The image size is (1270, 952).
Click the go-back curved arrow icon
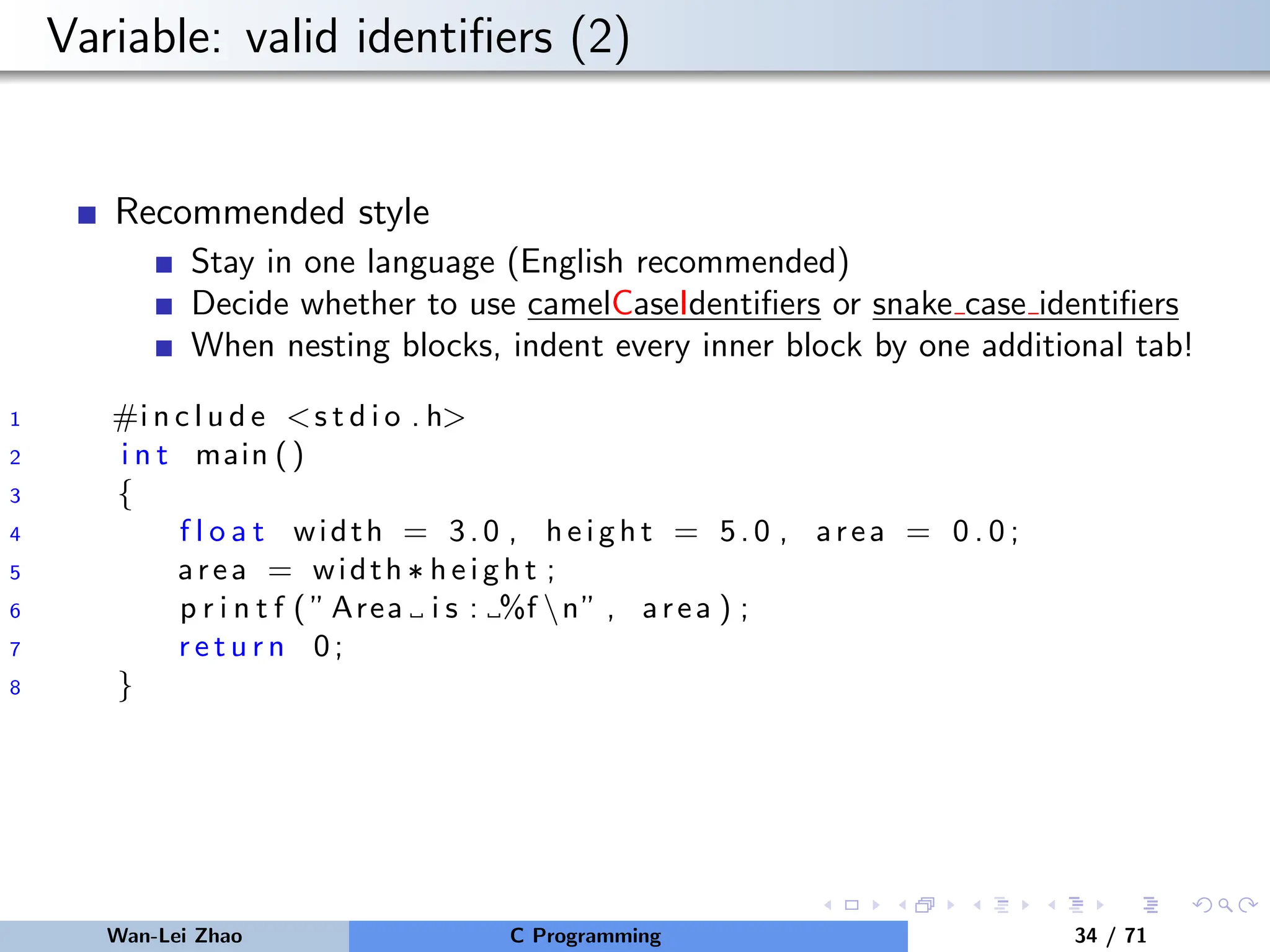point(1202,905)
